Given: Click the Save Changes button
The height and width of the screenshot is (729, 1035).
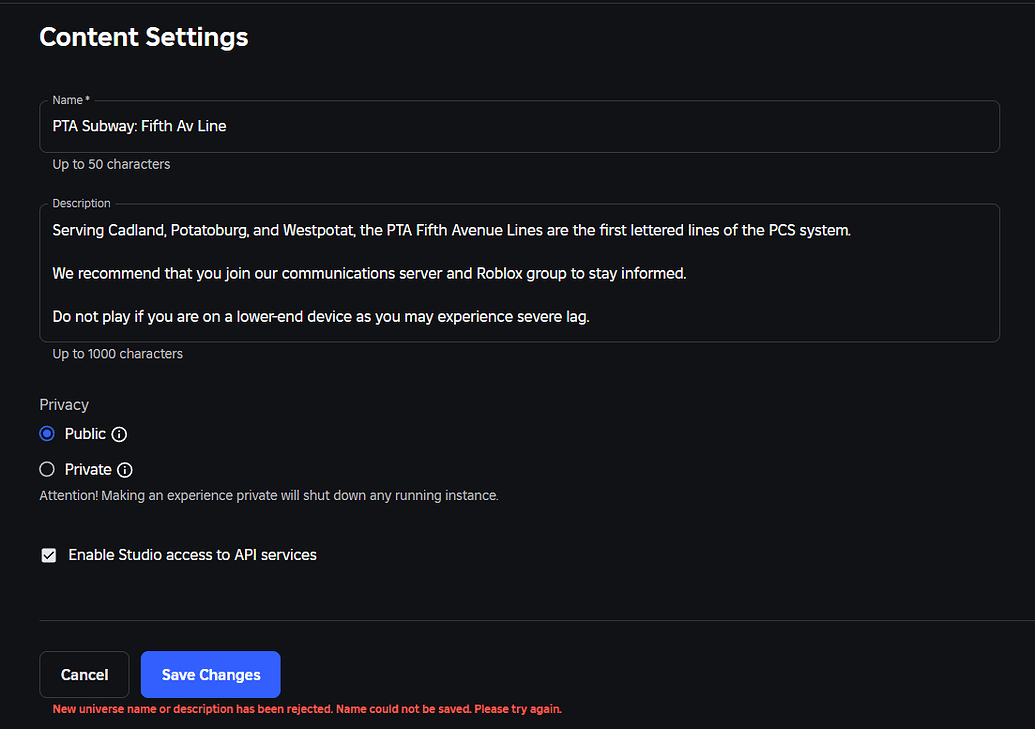Looking at the screenshot, I should (x=210, y=674).
